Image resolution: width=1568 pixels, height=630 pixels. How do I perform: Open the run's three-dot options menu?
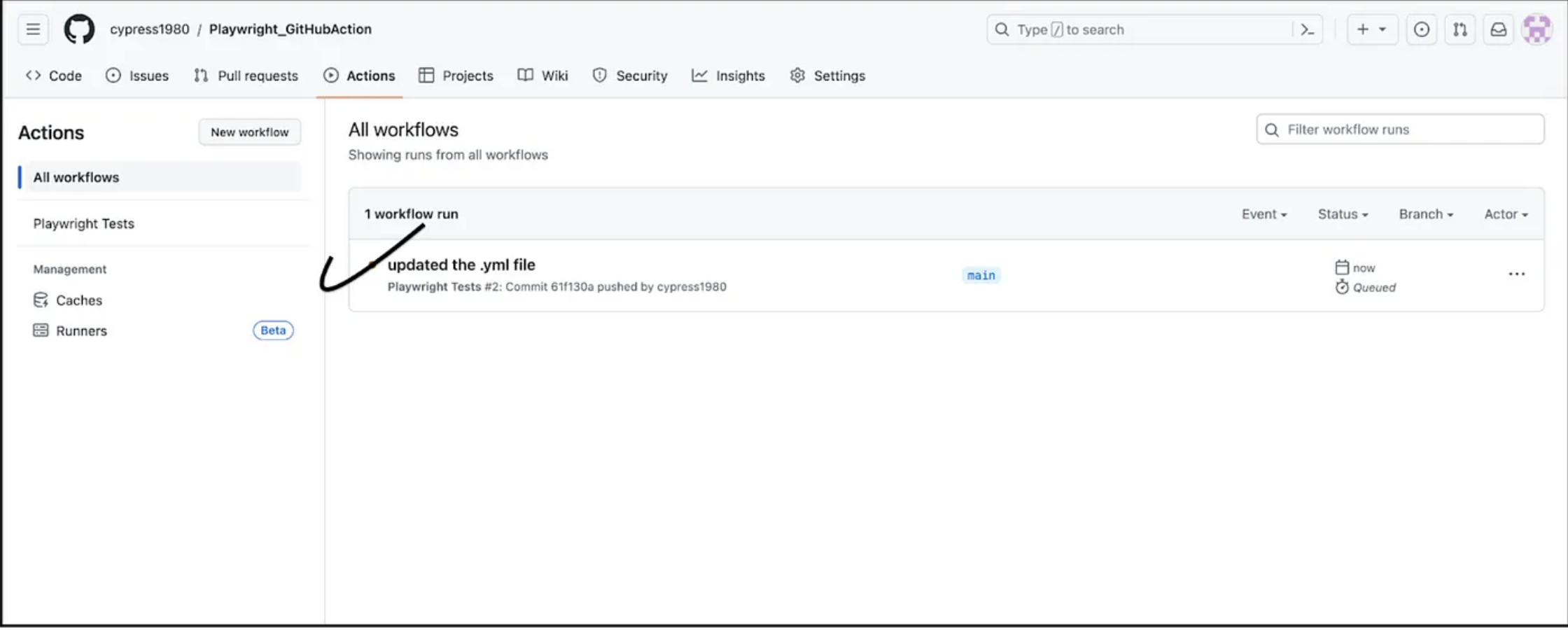coord(1516,274)
